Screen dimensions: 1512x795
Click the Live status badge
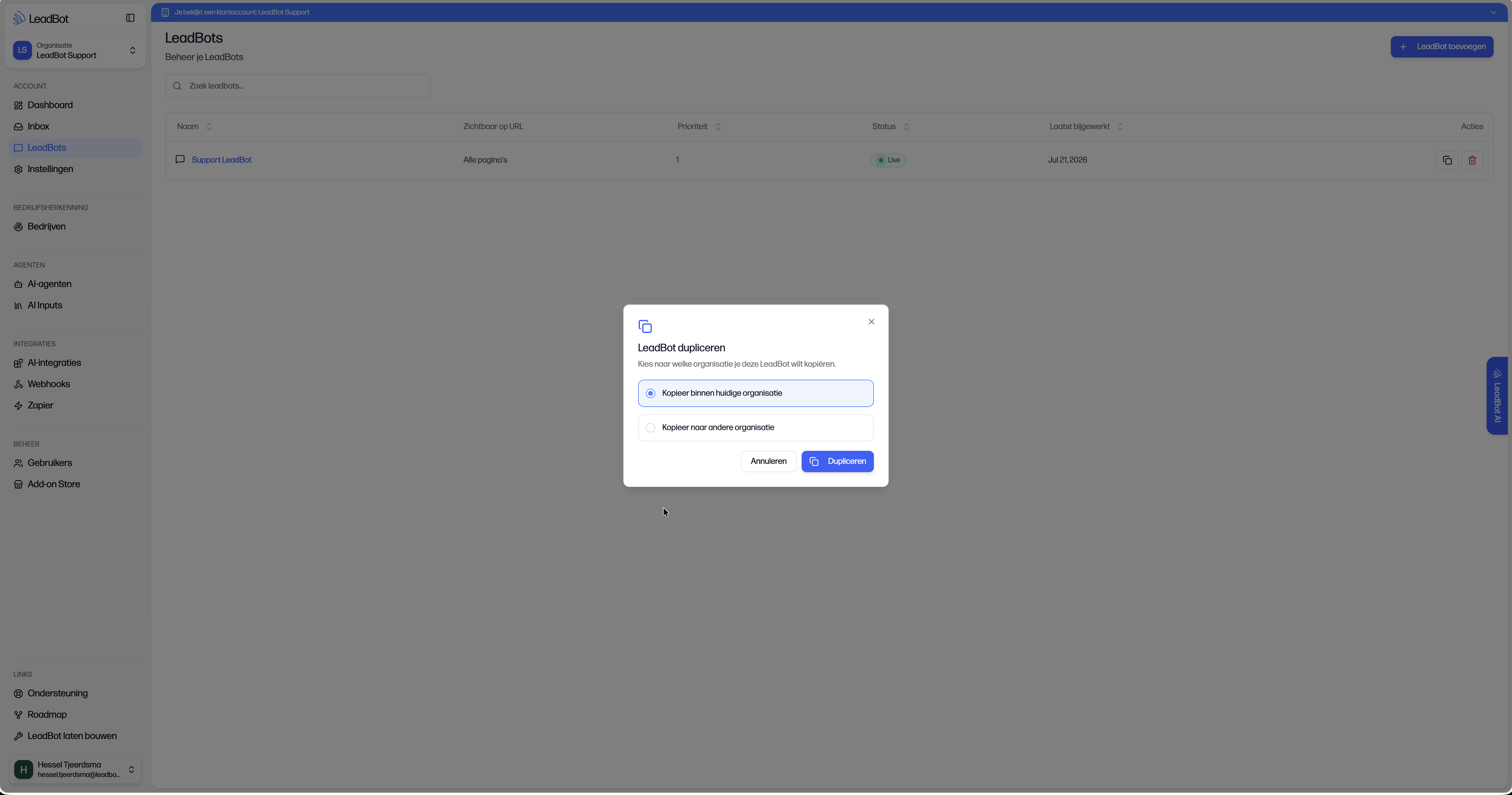pyautogui.click(x=889, y=160)
